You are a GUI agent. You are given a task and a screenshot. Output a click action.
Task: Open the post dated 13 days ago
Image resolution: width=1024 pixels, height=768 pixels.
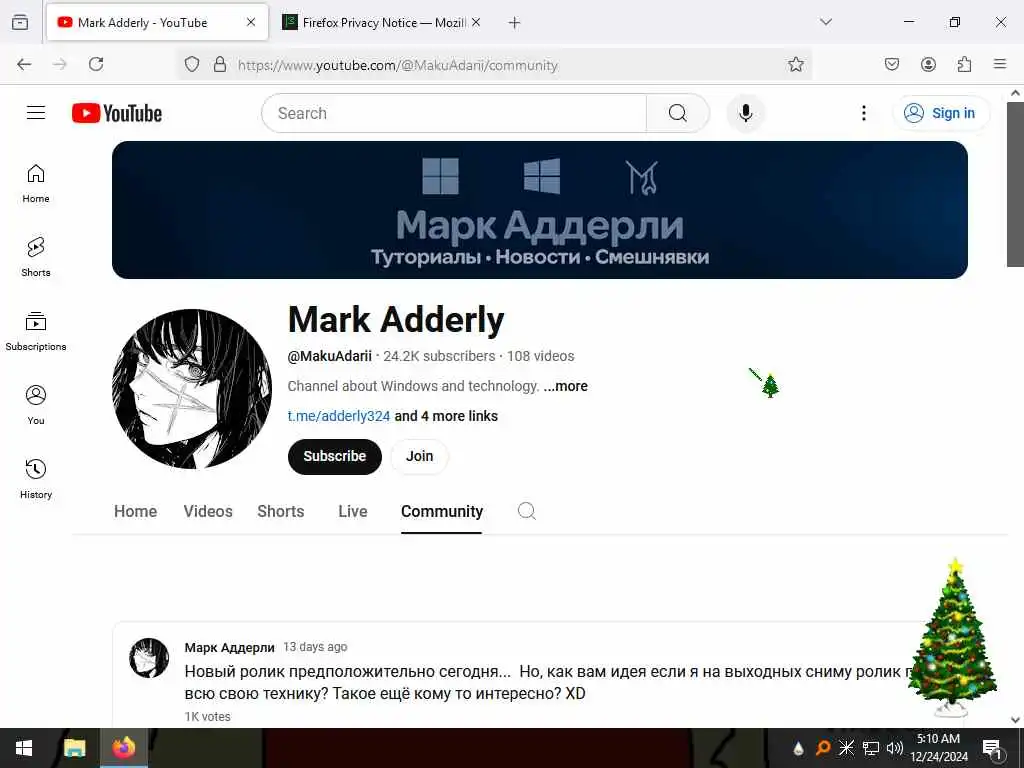pos(315,647)
